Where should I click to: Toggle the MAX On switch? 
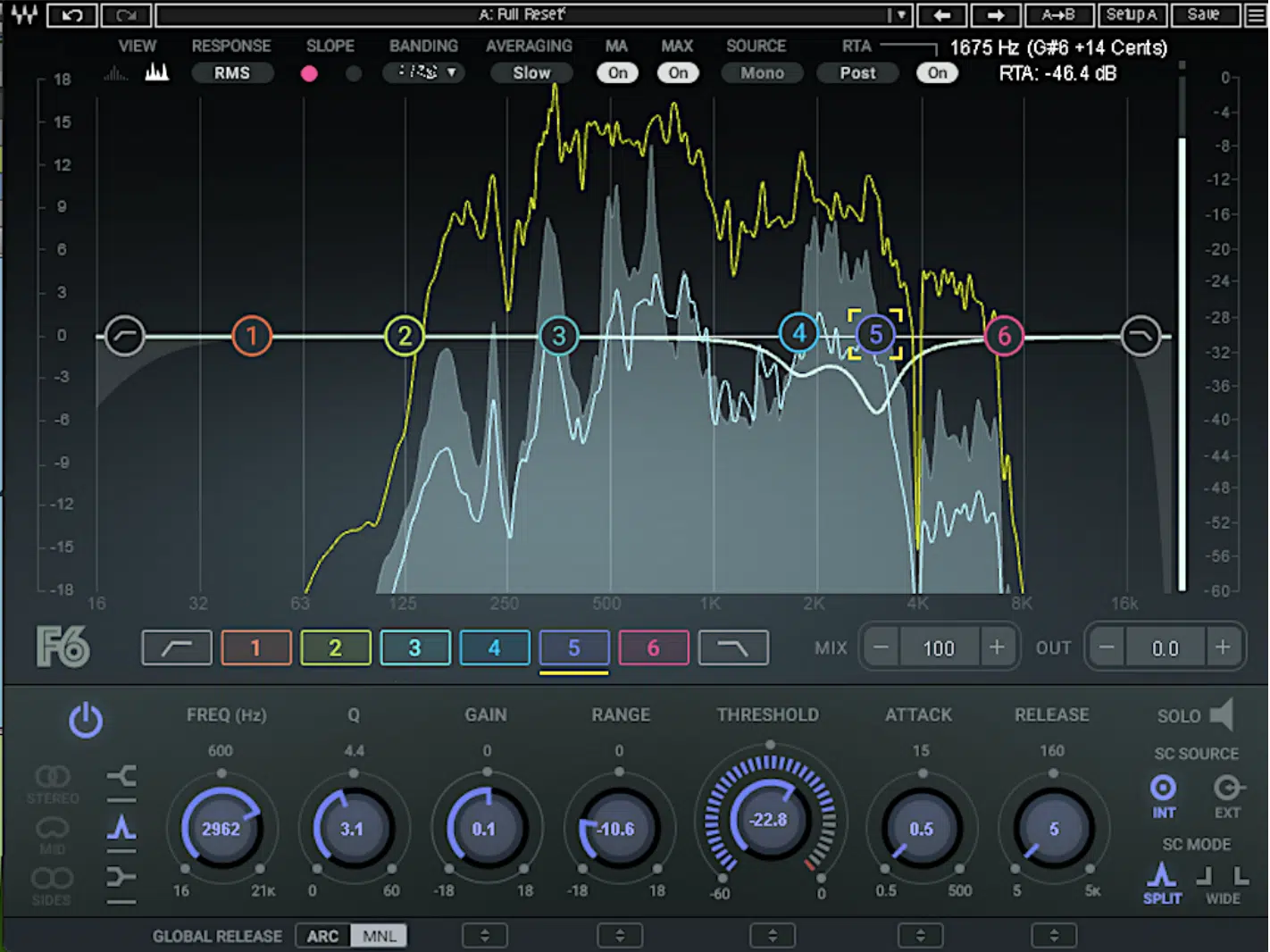[679, 73]
